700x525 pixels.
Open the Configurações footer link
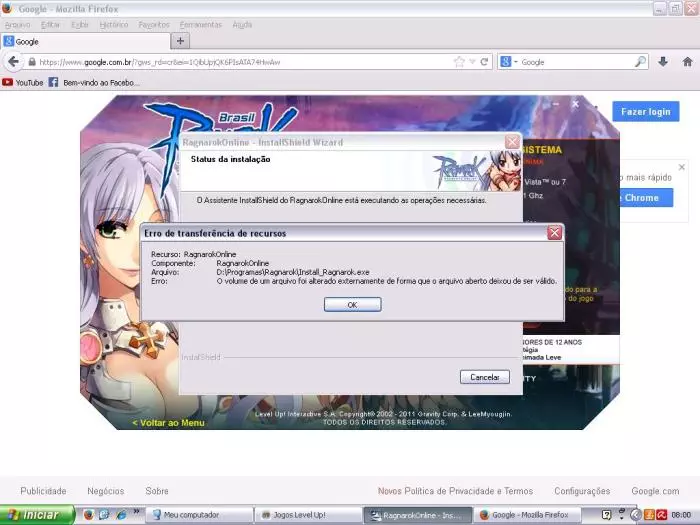(x=582, y=491)
